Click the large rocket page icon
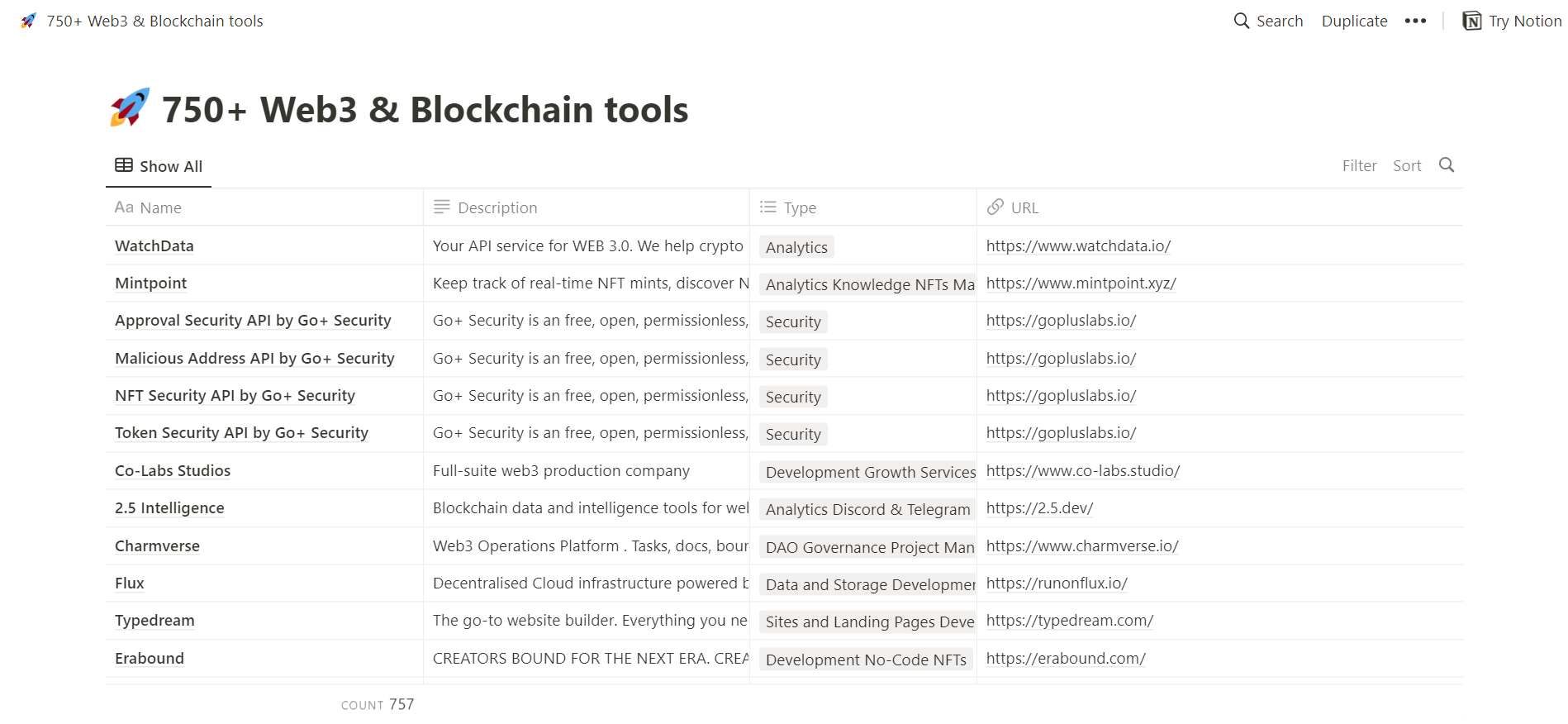The width and height of the screenshot is (1568, 724). (130, 108)
